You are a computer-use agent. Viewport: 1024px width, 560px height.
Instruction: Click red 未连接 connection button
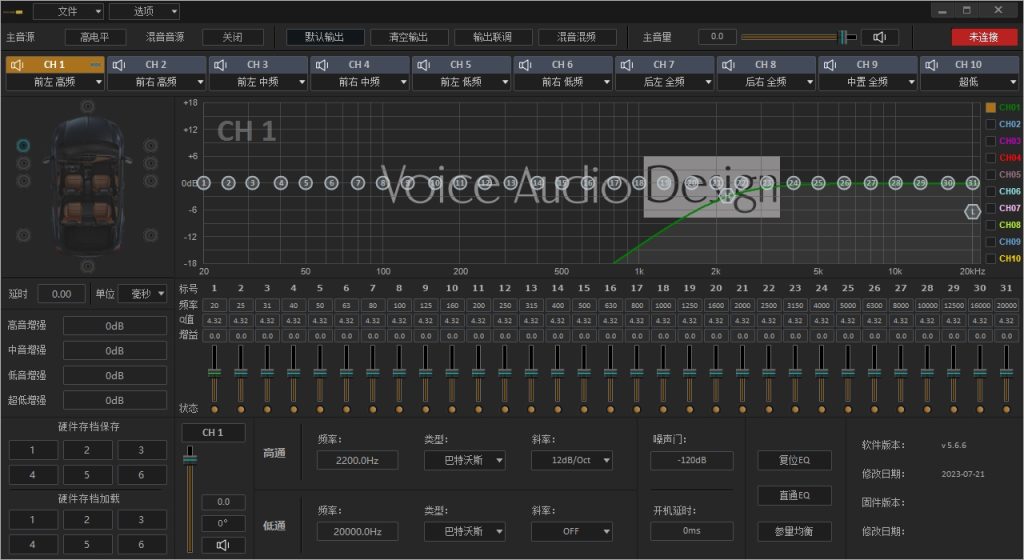(x=984, y=37)
